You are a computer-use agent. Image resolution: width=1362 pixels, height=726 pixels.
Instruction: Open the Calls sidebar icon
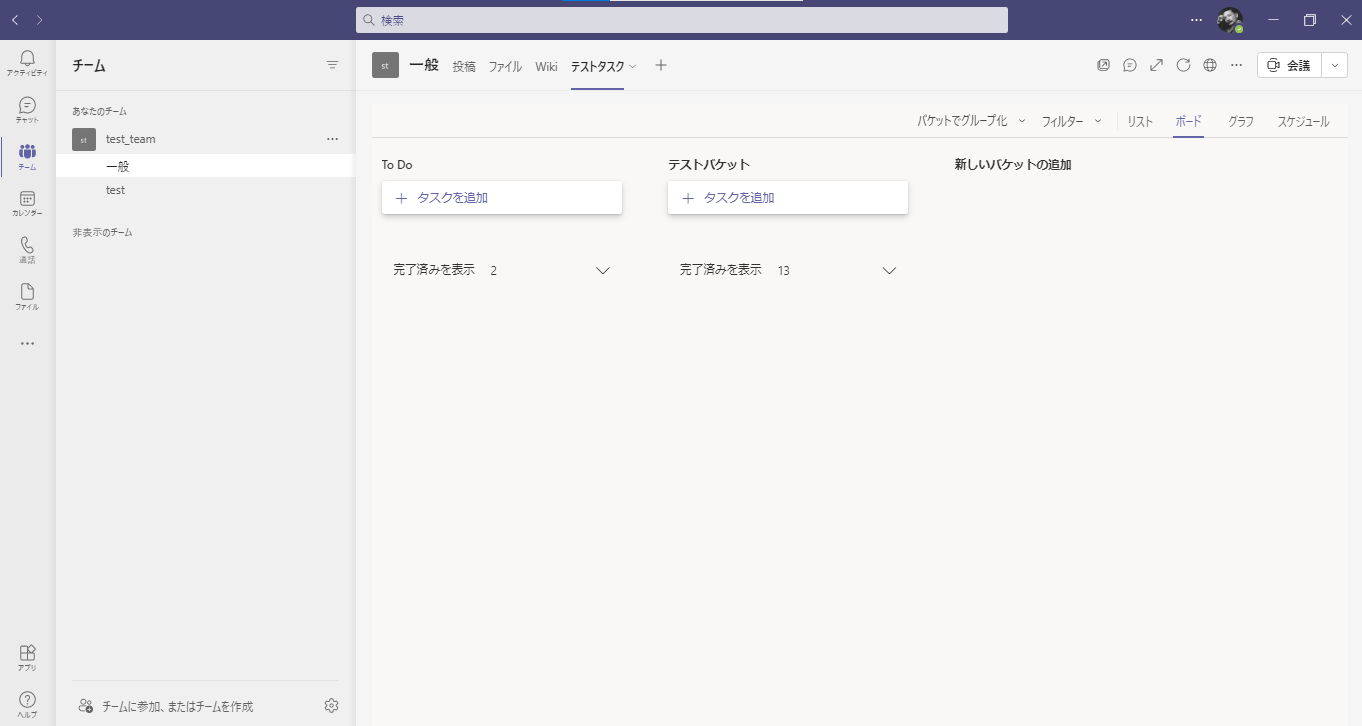[27, 250]
